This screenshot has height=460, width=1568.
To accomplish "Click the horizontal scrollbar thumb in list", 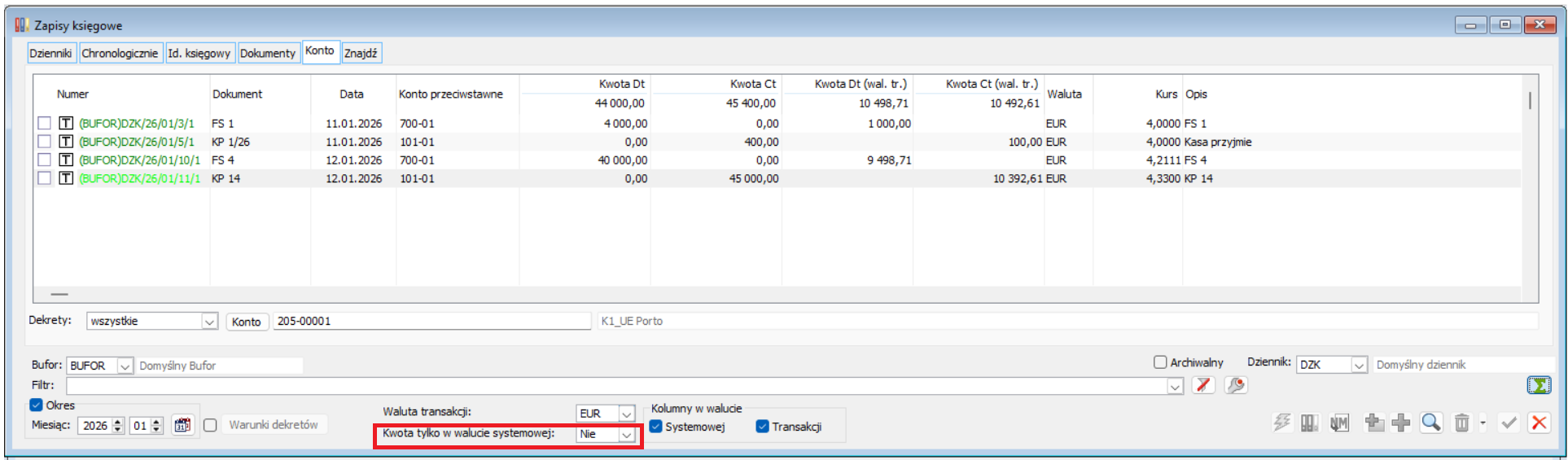I will pos(59,294).
